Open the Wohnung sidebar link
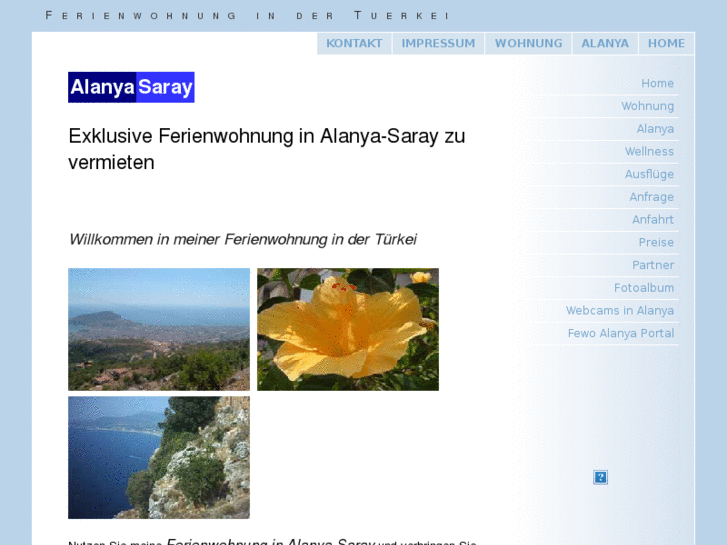The image size is (727, 545). [x=647, y=106]
